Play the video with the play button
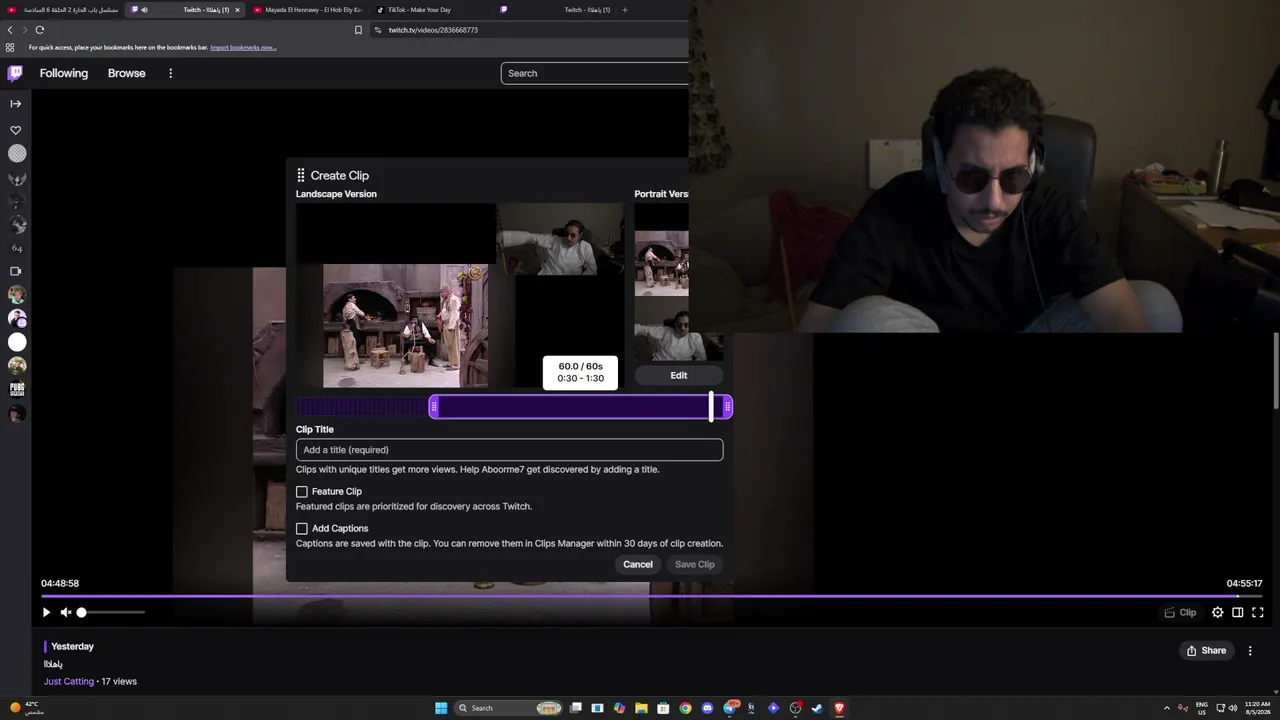The width and height of the screenshot is (1280, 720). tap(46, 613)
